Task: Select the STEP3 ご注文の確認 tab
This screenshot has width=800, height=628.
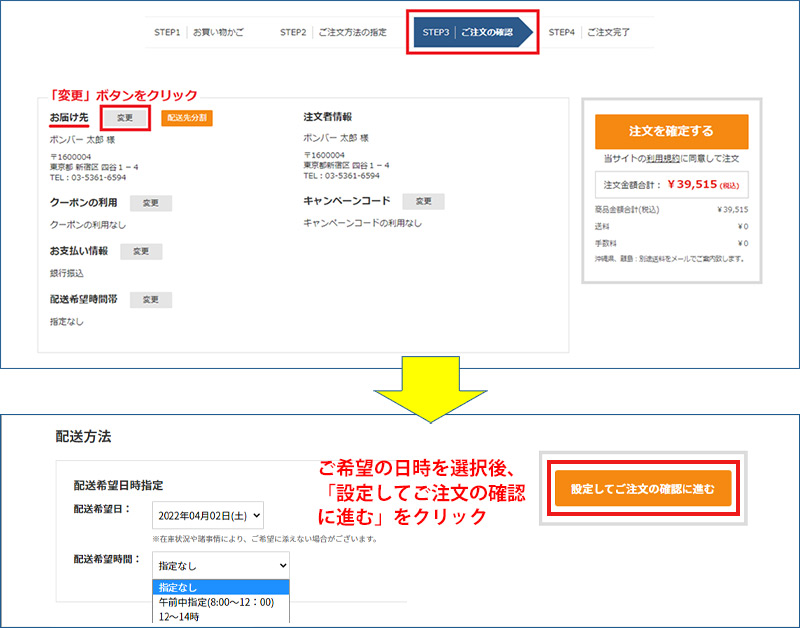Action: coord(471,30)
